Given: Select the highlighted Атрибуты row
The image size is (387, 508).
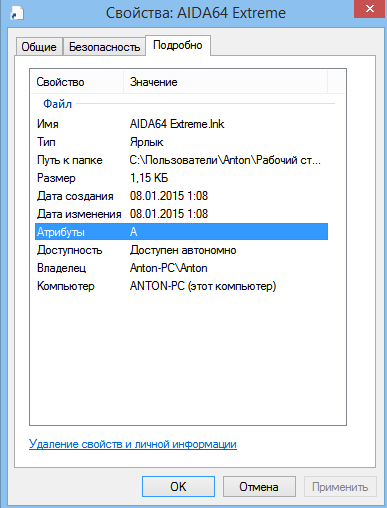Looking at the screenshot, I should tap(181, 232).
